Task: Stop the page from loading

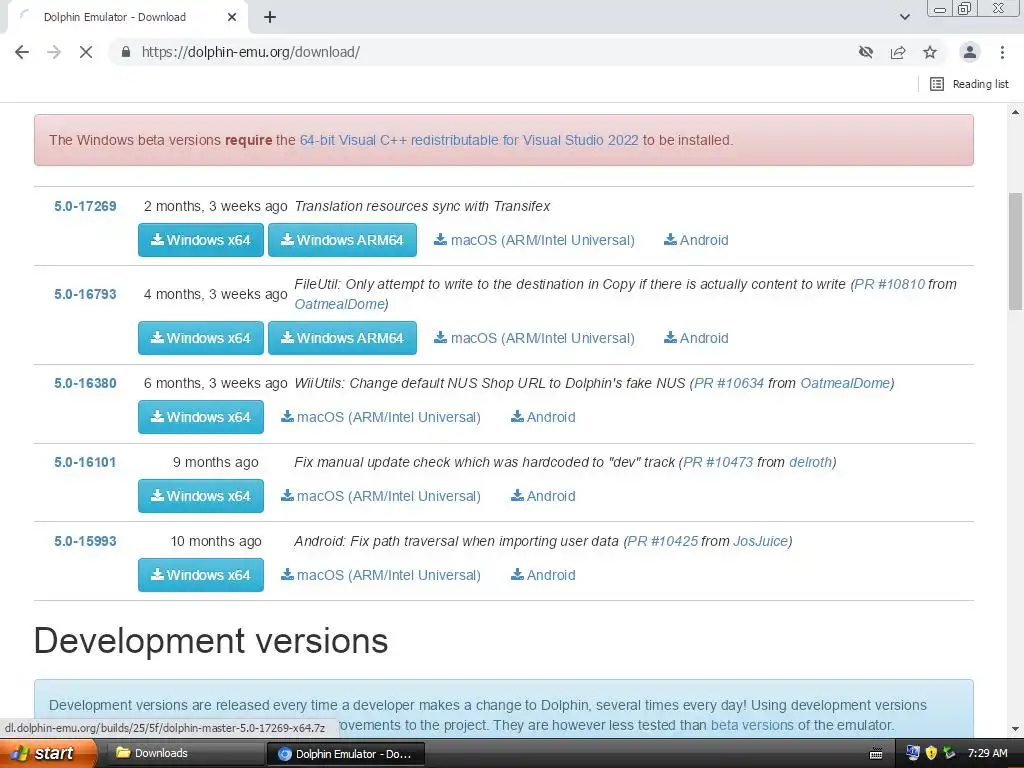Action: point(86,52)
